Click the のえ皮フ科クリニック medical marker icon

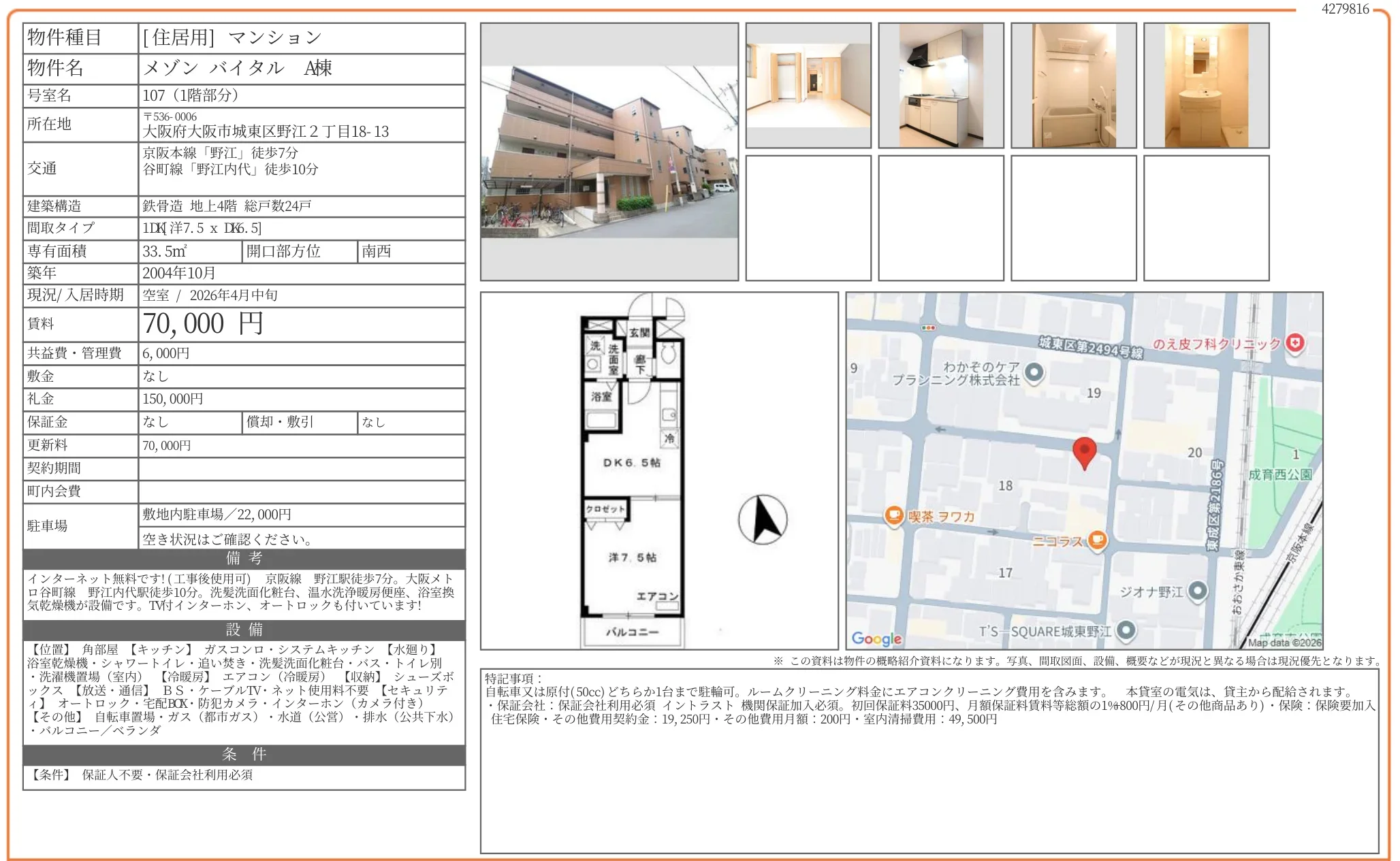[1294, 343]
